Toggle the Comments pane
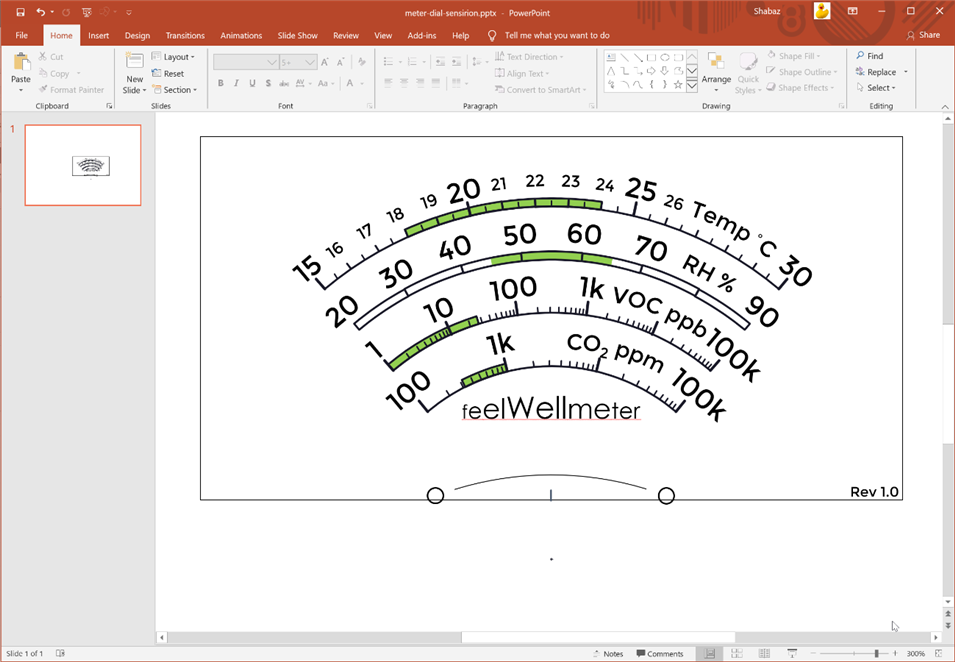This screenshot has height=662, width=955. pyautogui.click(x=659, y=654)
